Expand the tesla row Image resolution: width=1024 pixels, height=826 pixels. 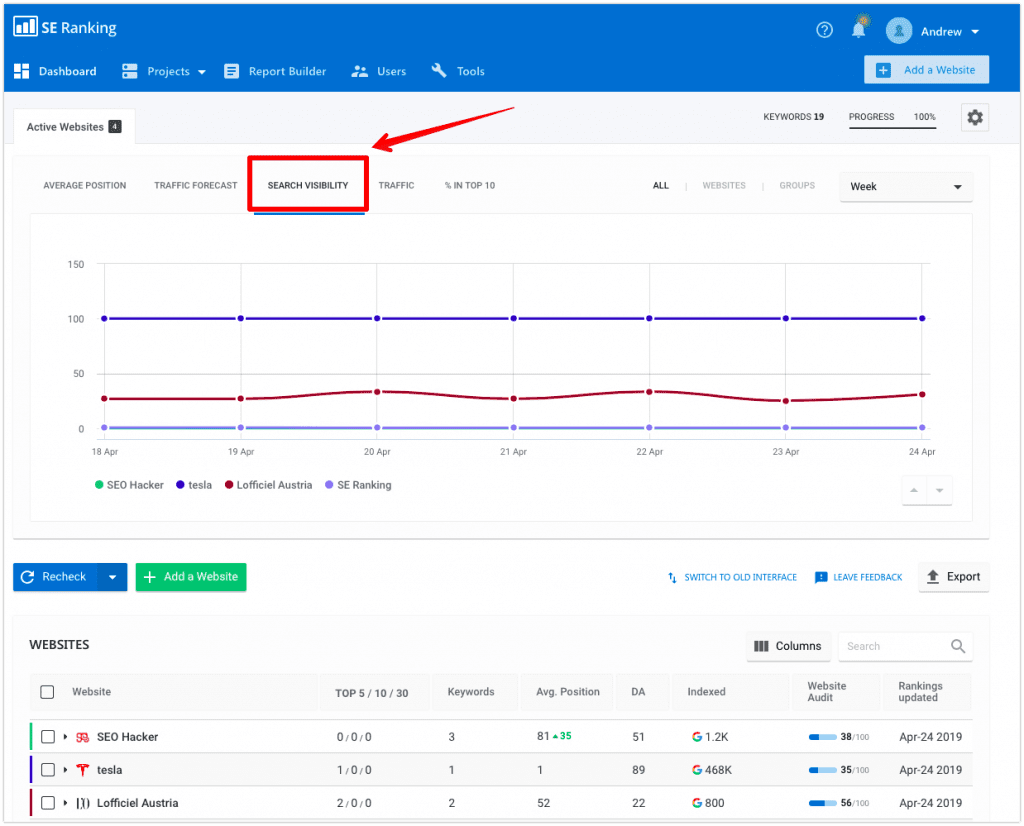click(x=65, y=770)
